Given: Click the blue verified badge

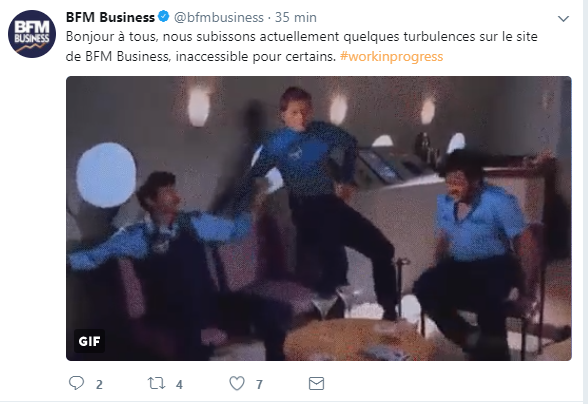Looking at the screenshot, I should pyautogui.click(x=164, y=17).
